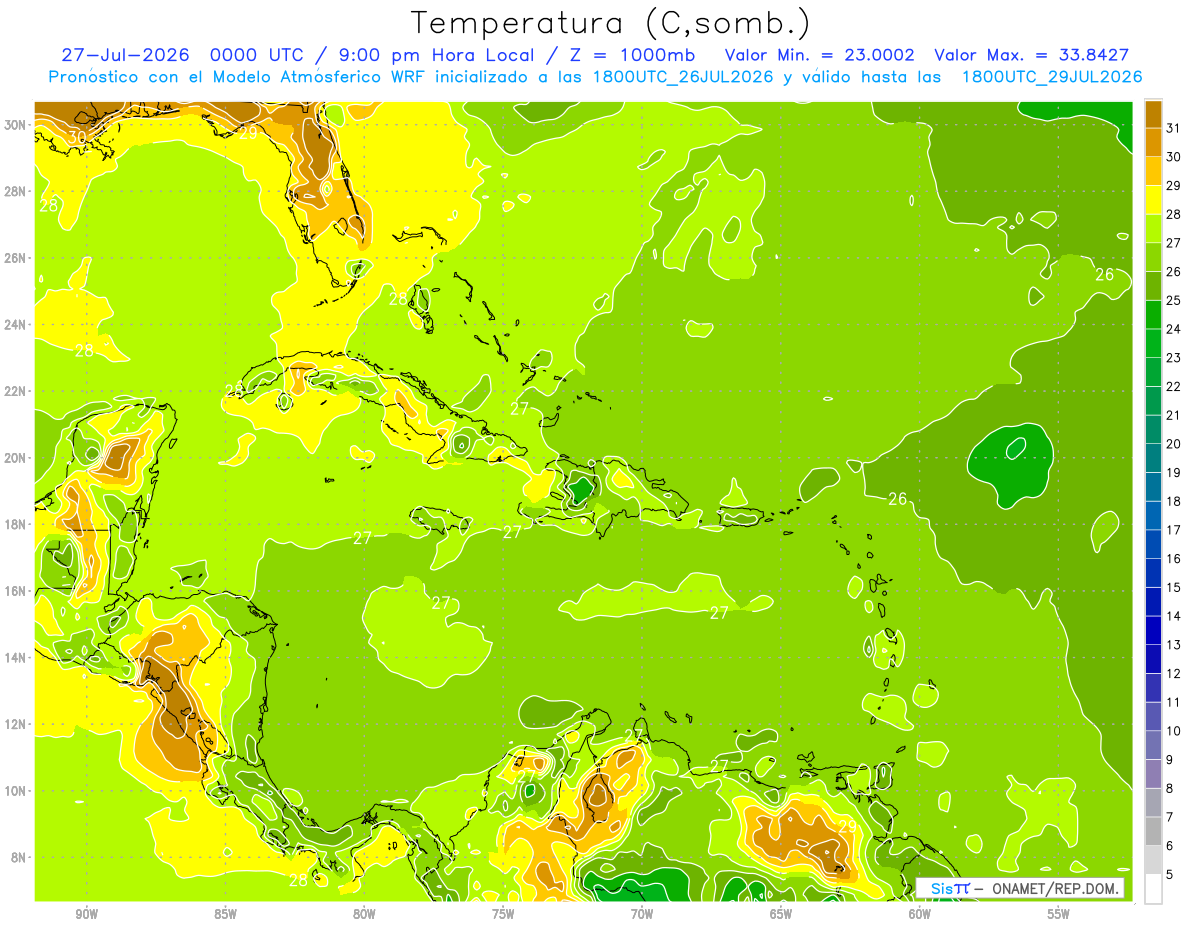Click the legend swatch between 24 and 25

click(1153, 315)
